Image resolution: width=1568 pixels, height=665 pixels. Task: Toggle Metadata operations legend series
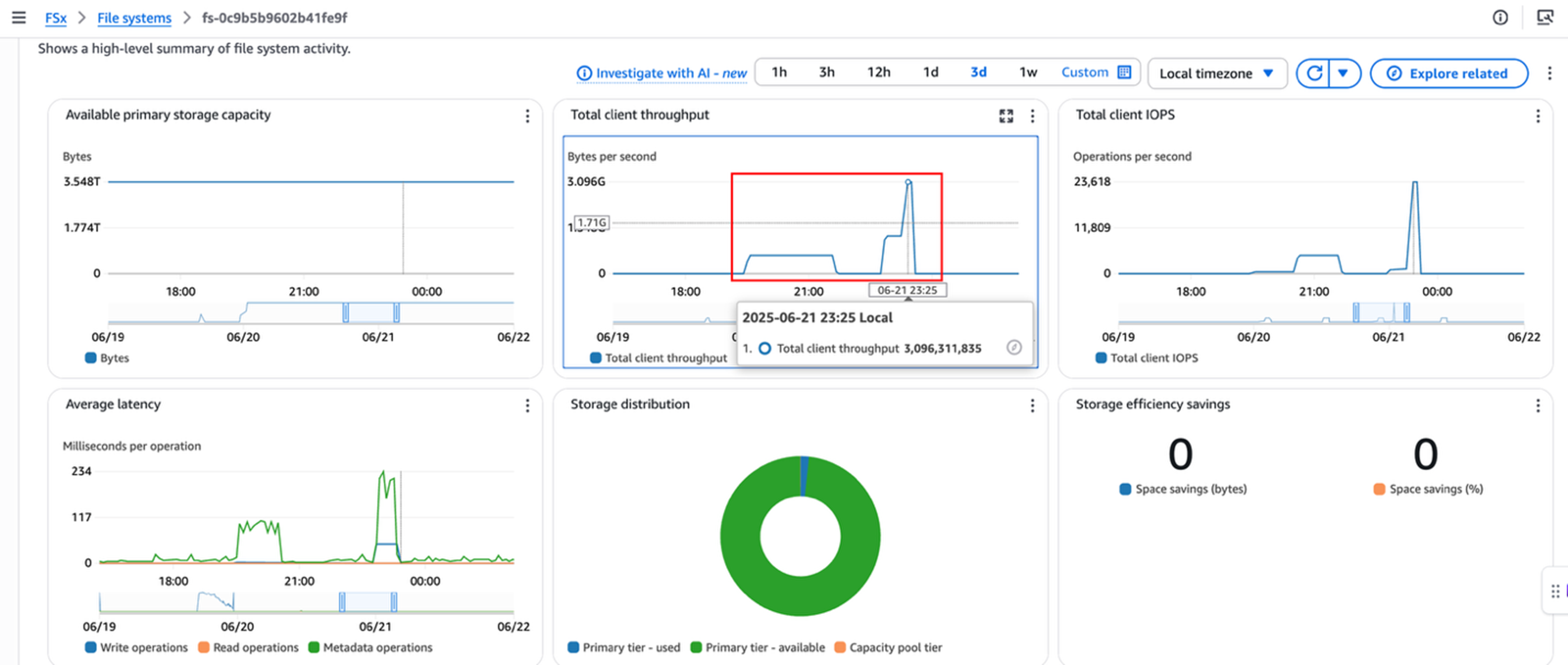point(377,647)
